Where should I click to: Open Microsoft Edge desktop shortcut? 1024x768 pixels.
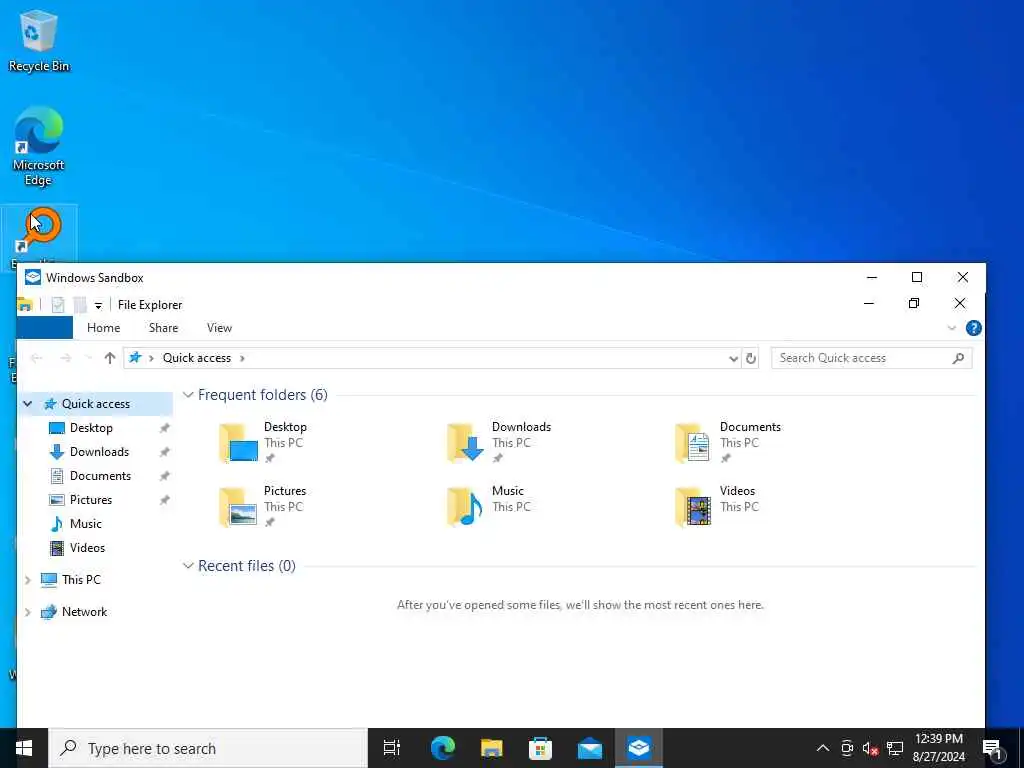[x=38, y=146]
